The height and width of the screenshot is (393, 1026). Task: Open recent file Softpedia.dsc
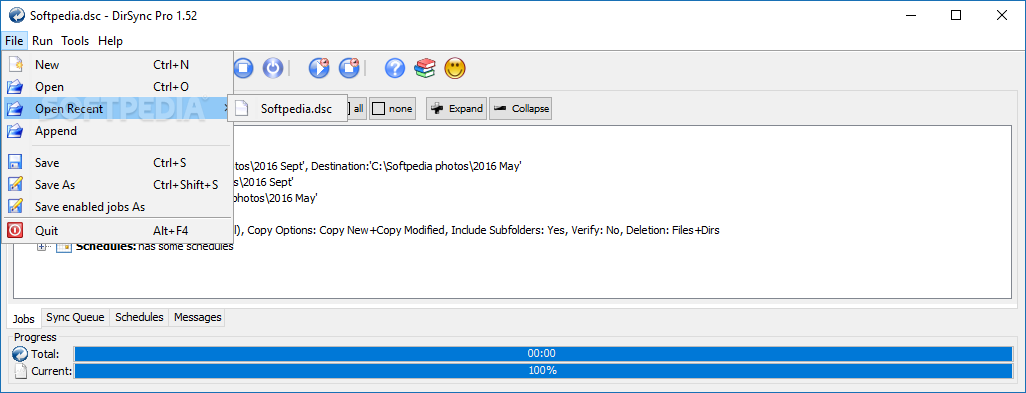pos(288,109)
